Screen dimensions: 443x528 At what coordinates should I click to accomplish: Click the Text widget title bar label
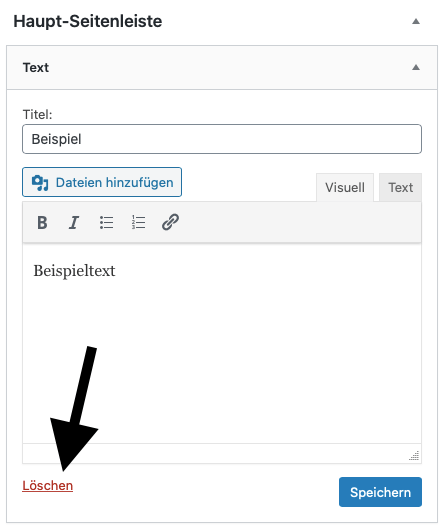click(36, 68)
